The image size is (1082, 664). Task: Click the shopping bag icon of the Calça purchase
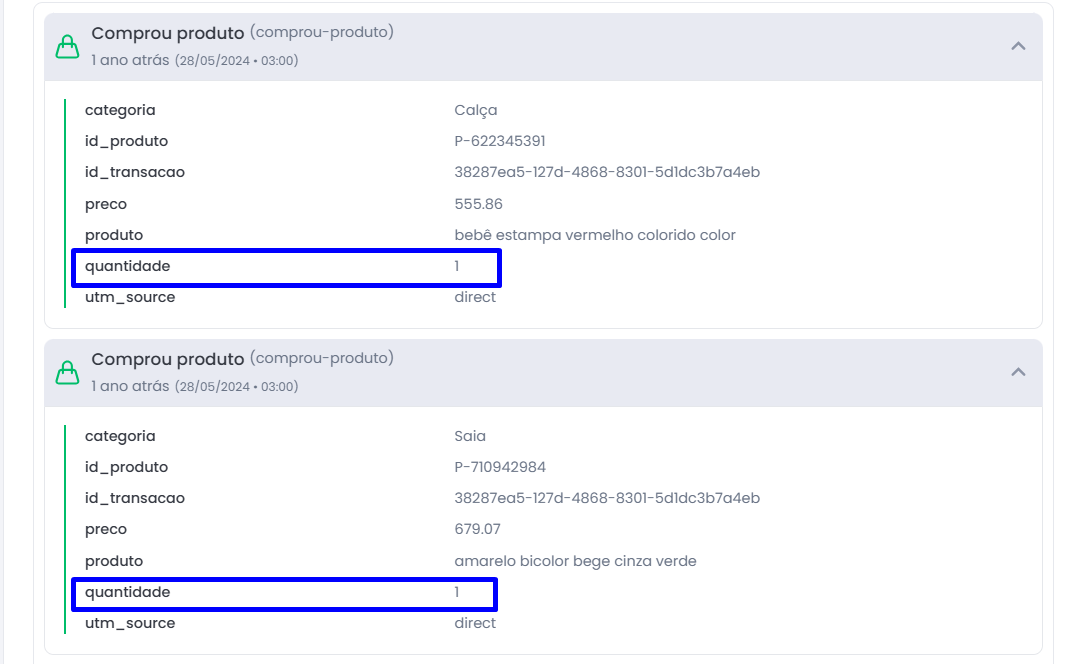(67, 47)
